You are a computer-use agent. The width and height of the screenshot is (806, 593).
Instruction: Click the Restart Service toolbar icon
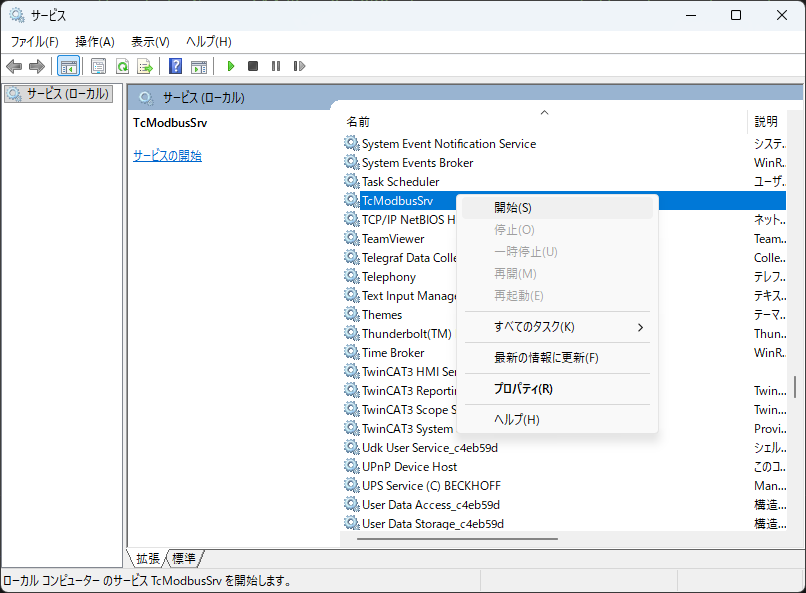(299, 66)
